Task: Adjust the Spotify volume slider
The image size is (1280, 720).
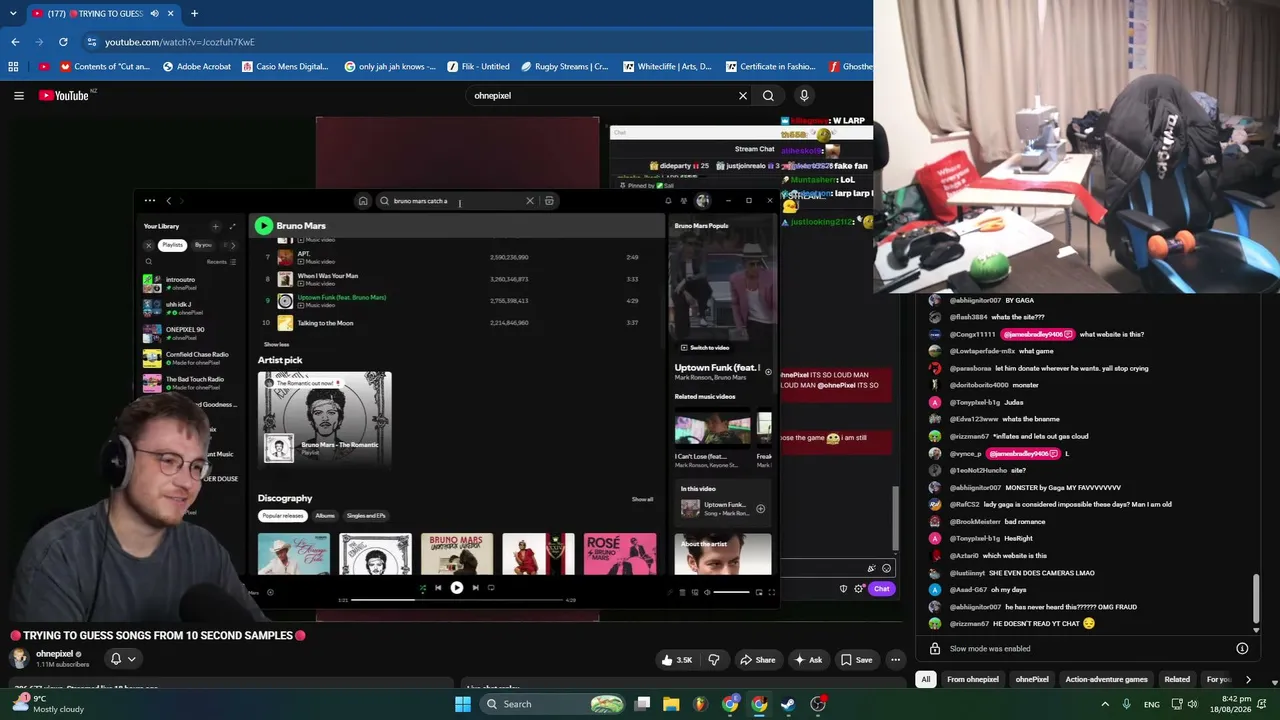Action: (x=731, y=592)
